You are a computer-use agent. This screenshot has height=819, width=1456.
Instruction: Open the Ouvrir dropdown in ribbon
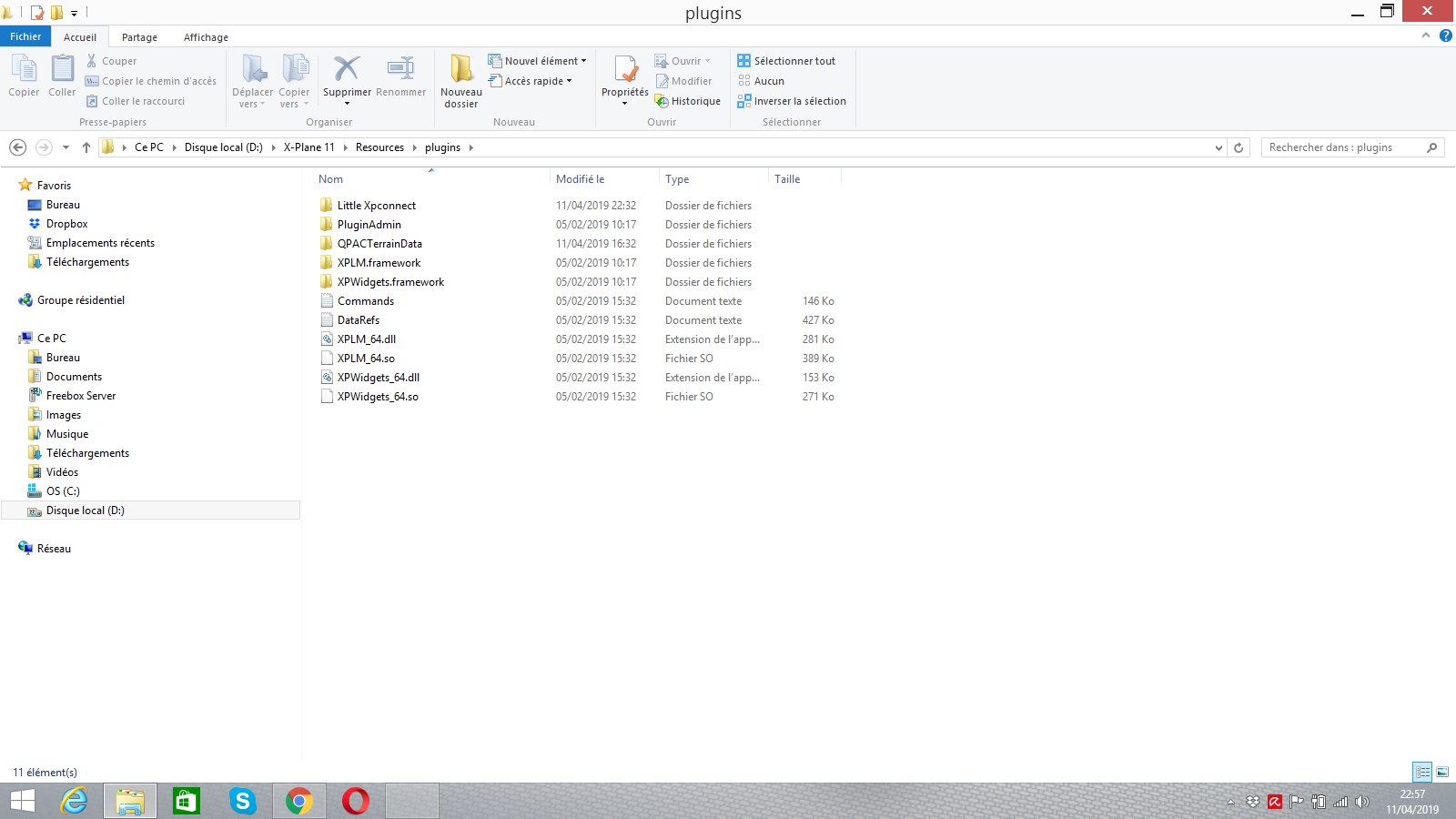pyautogui.click(x=682, y=61)
